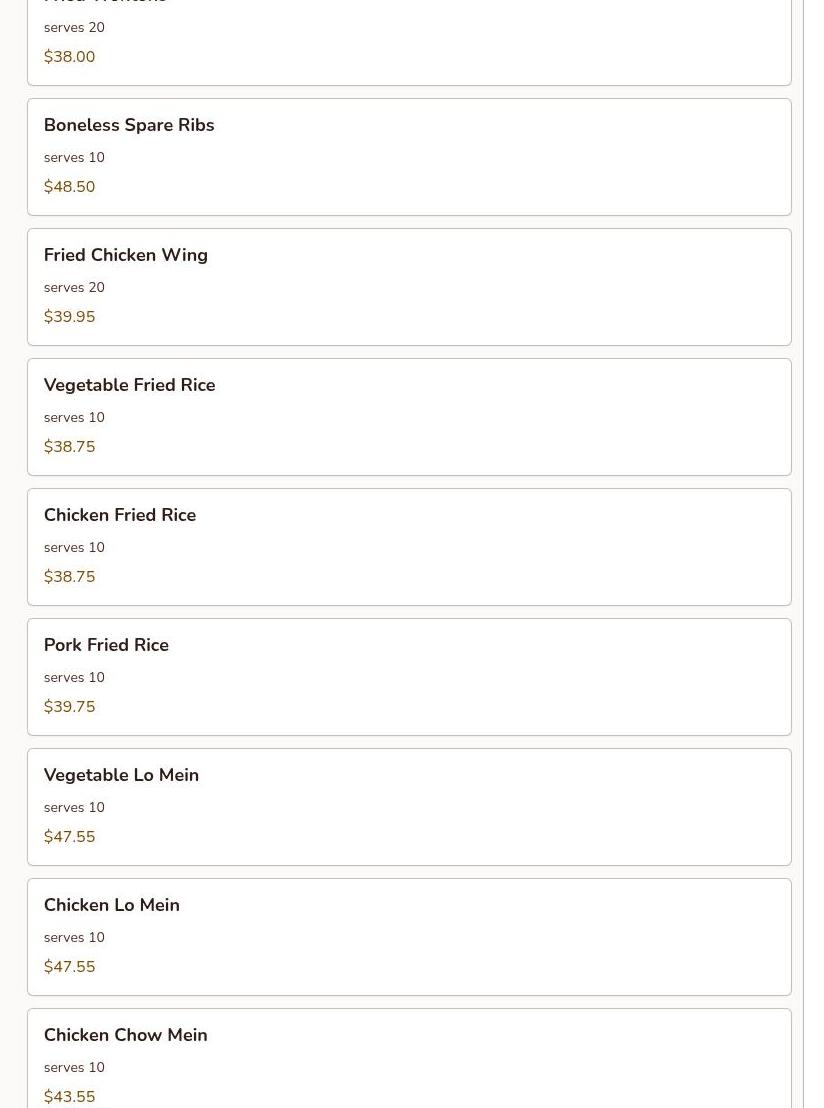The height and width of the screenshot is (1108, 824).
Task: Click "serves 10" under Chicken Lo Mein
Action: [74, 937]
